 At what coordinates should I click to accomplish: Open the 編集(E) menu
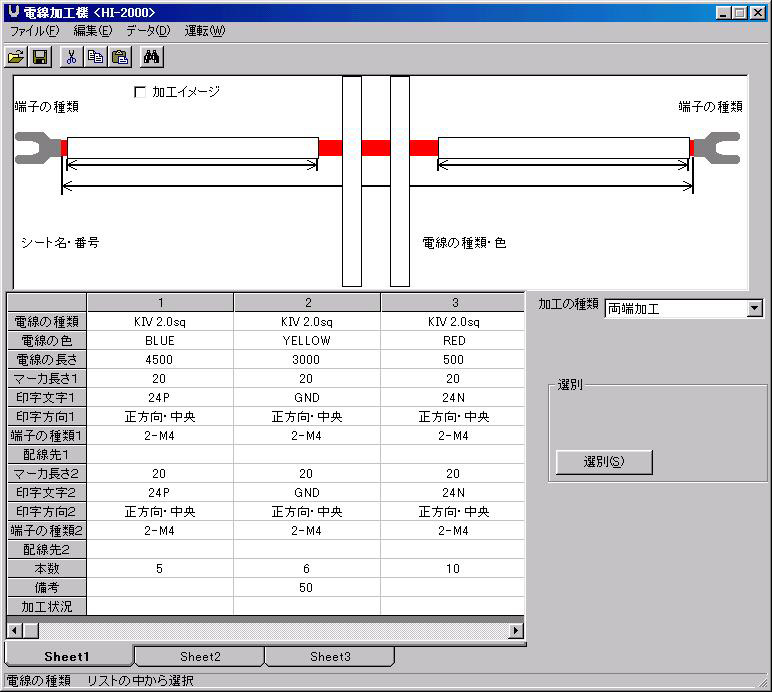point(93,31)
